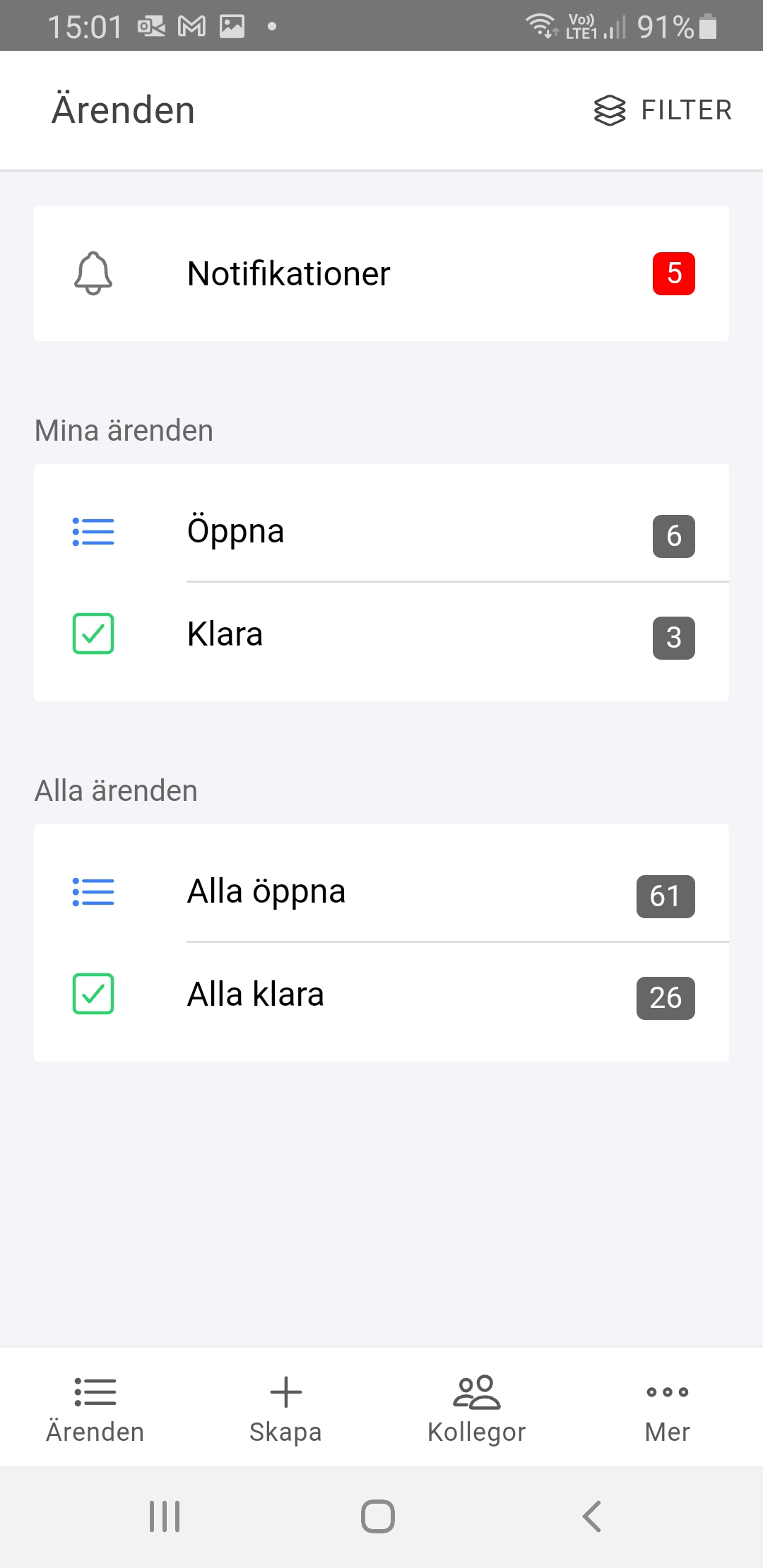Tap the plus icon to create a case
The image size is (763, 1568).
[x=285, y=1392]
